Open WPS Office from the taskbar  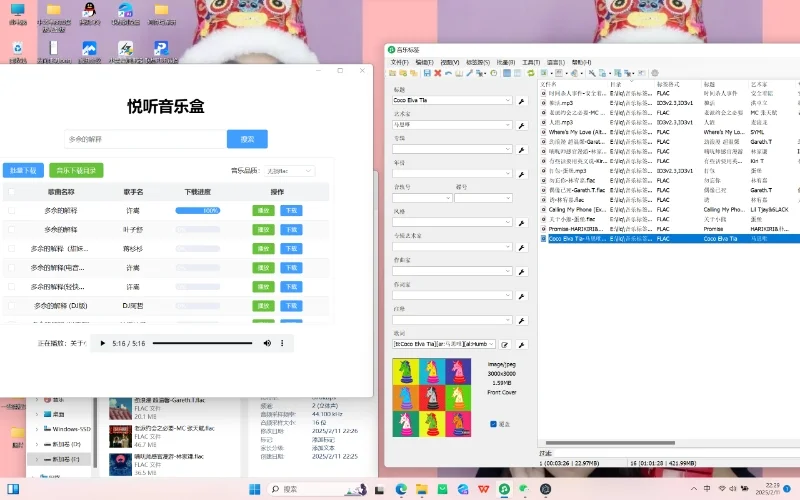point(483,489)
